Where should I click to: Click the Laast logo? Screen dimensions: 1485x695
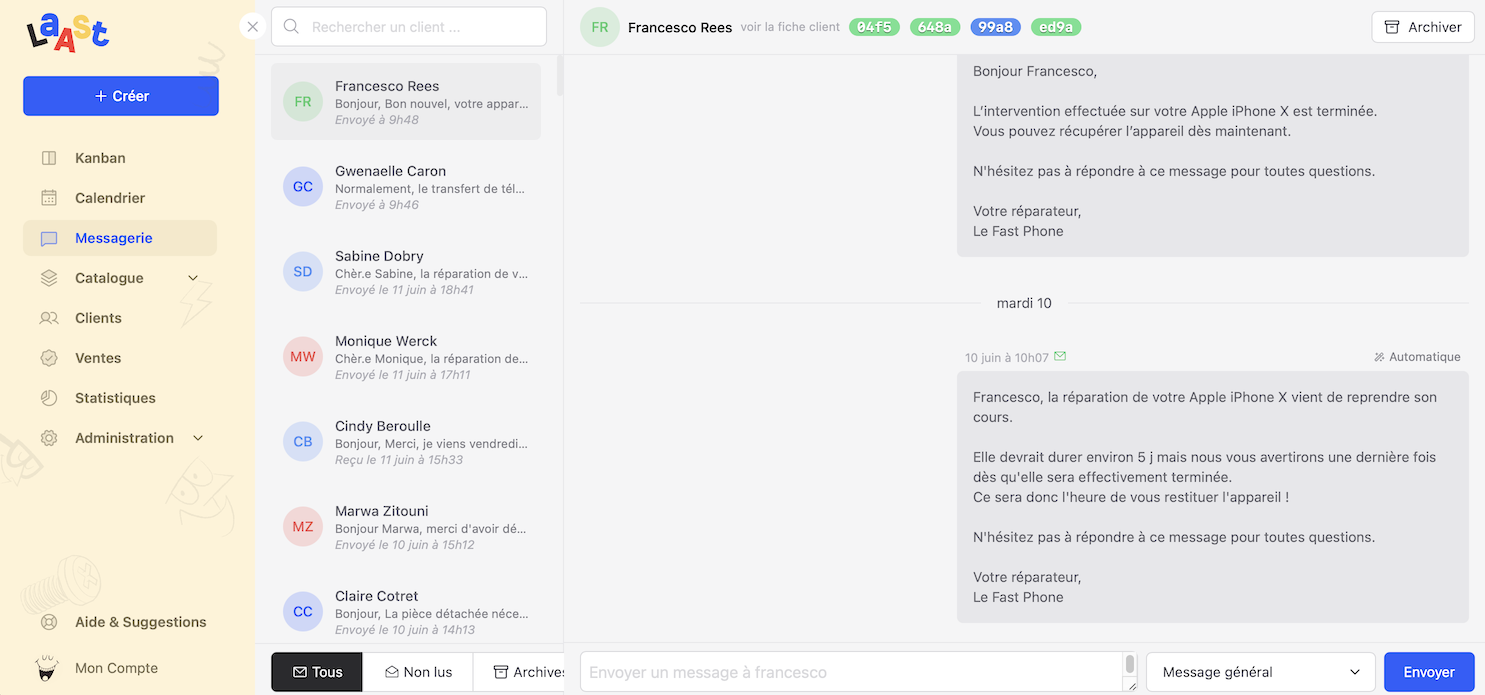pyautogui.click(x=68, y=33)
